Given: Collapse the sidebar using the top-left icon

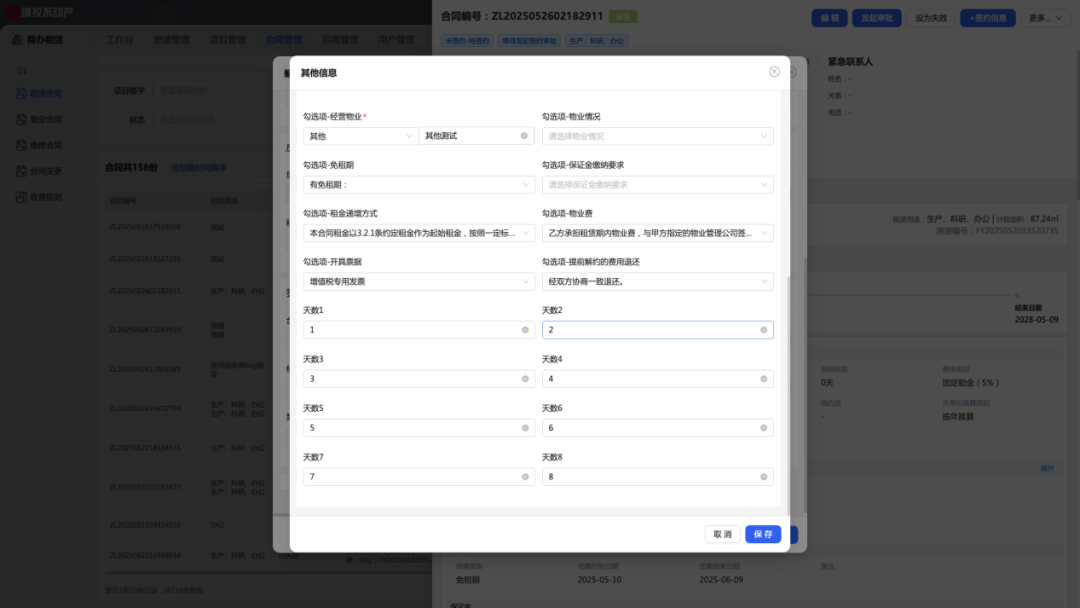Looking at the screenshot, I should [19, 70].
